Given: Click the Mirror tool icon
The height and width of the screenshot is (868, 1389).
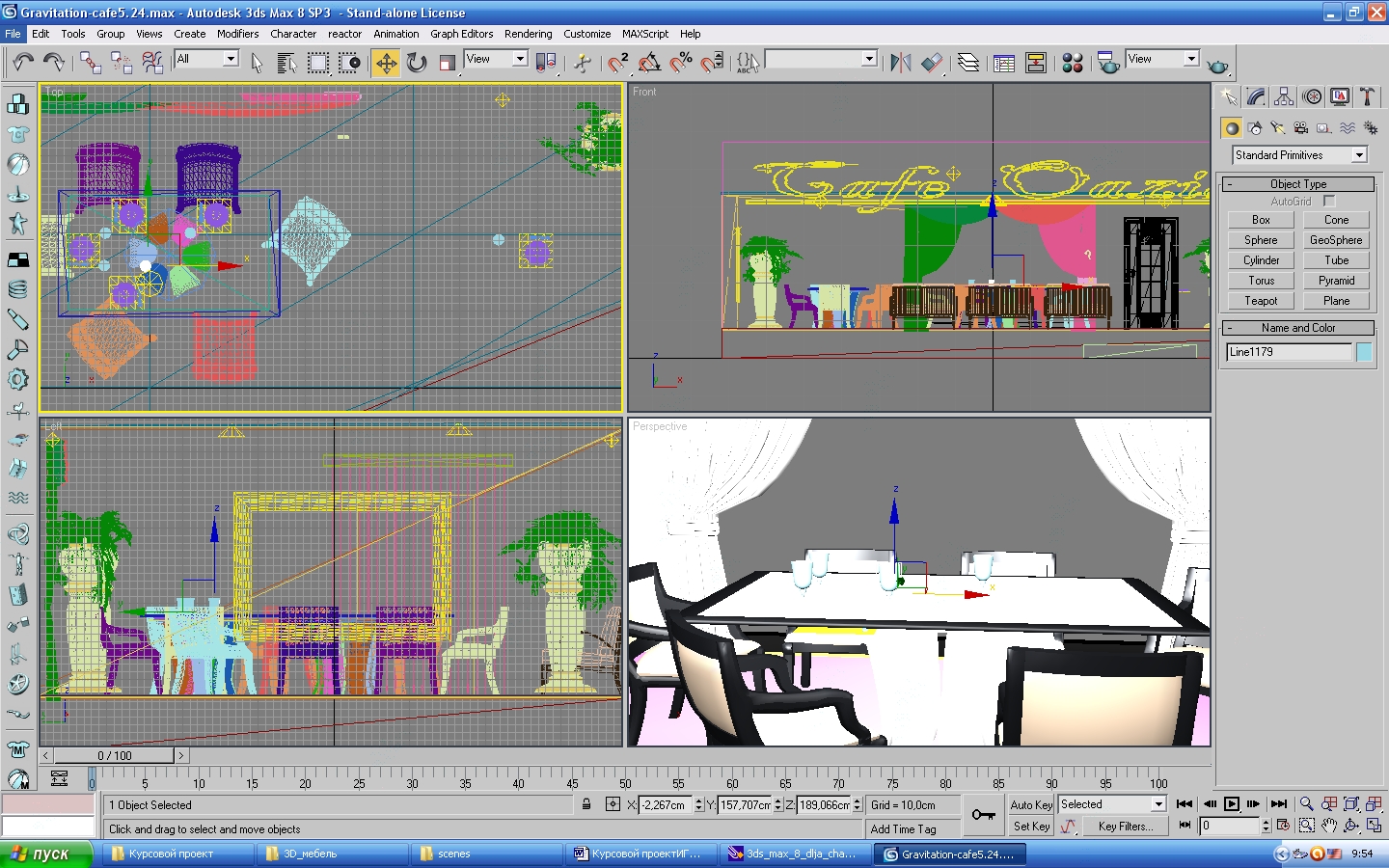Looking at the screenshot, I should (901, 63).
